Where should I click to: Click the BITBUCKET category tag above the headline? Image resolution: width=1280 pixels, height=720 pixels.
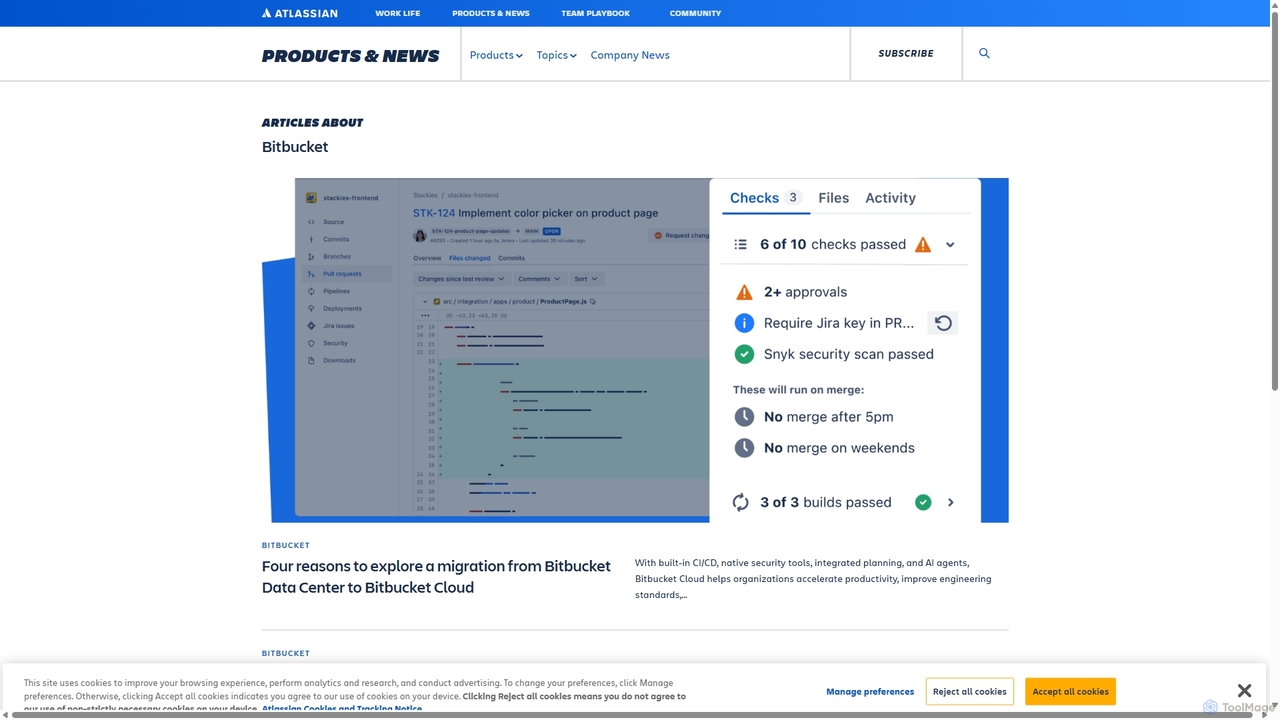coord(286,545)
